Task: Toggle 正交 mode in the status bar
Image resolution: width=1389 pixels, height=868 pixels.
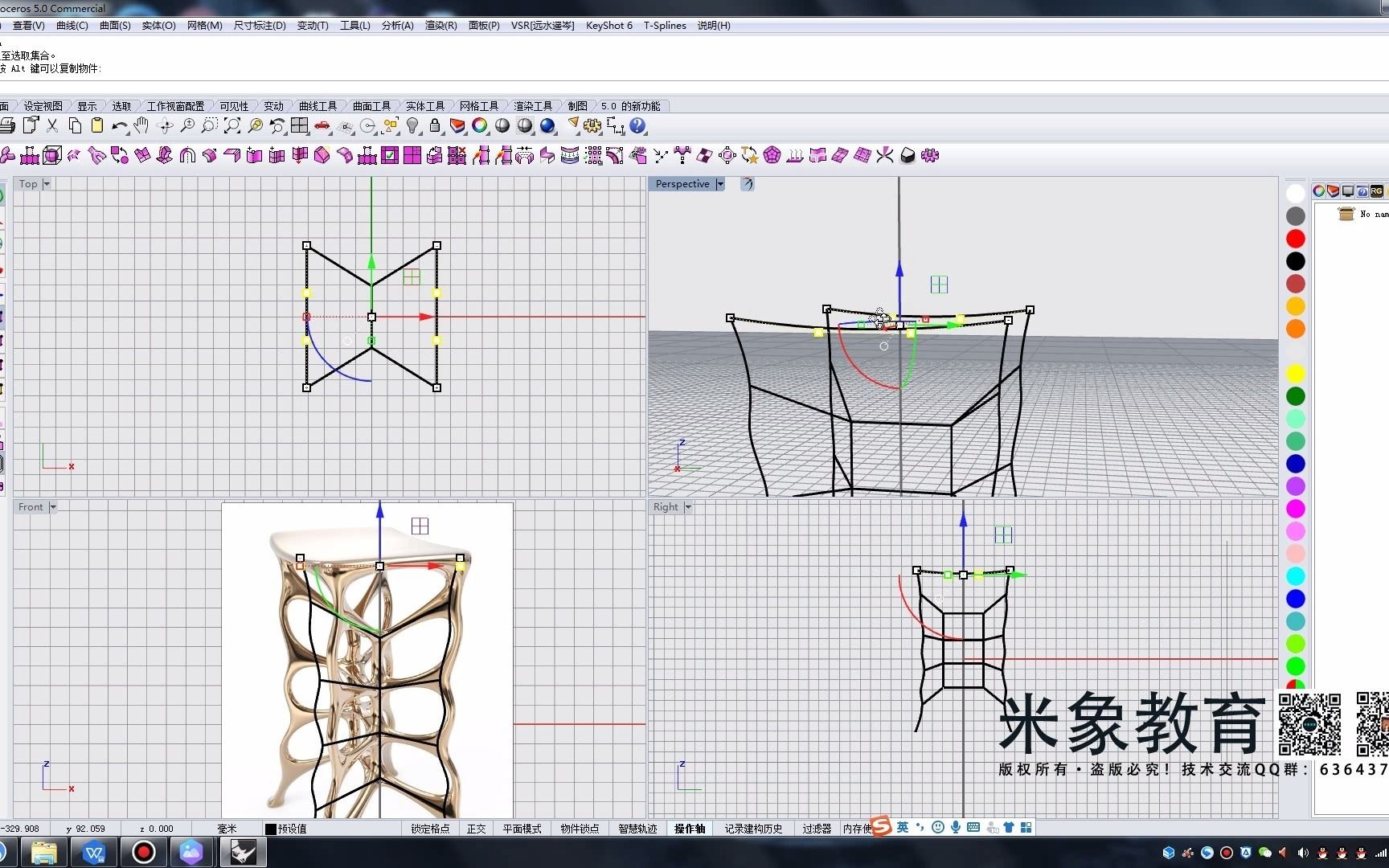Action: pos(476,828)
